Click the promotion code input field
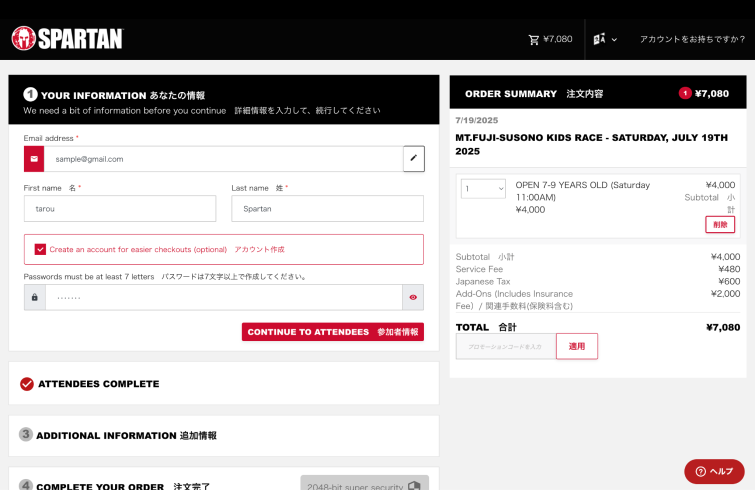The height and width of the screenshot is (490, 755). click(506, 346)
